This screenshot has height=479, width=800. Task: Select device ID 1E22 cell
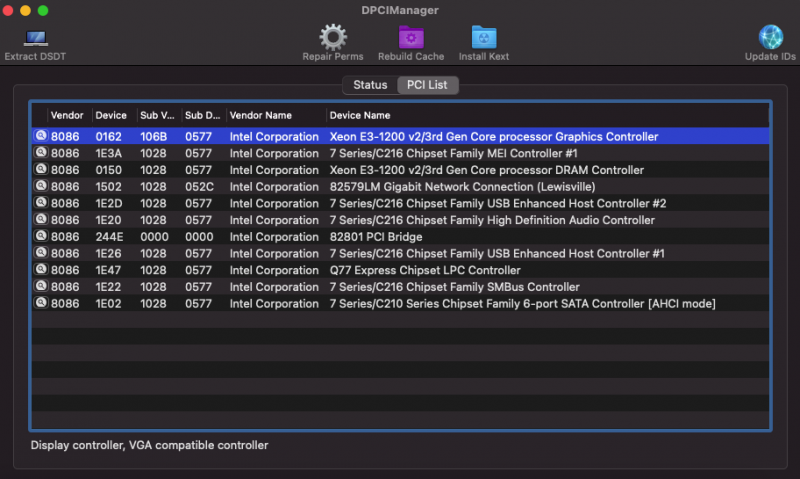[108, 287]
